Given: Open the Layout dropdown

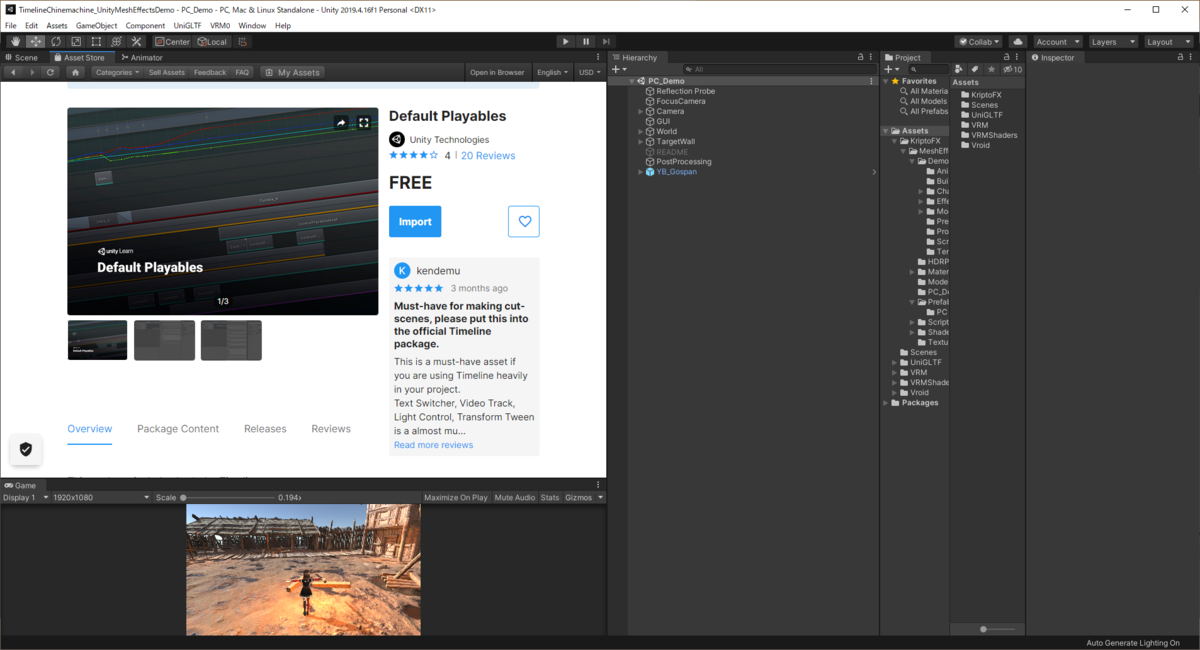Looking at the screenshot, I should click(1168, 42).
